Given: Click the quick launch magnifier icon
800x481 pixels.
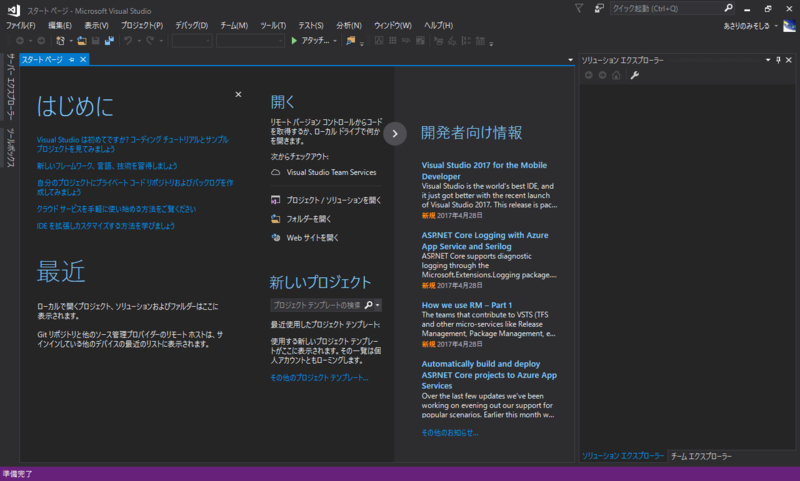Looking at the screenshot, I should 729,8.
